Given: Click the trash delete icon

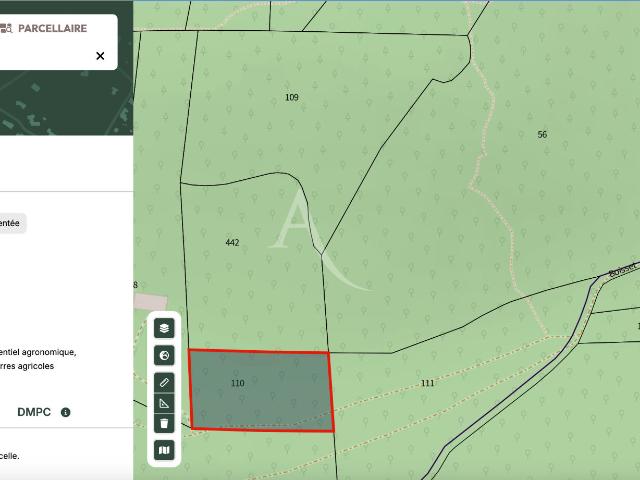Looking at the screenshot, I should pos(164,423).
